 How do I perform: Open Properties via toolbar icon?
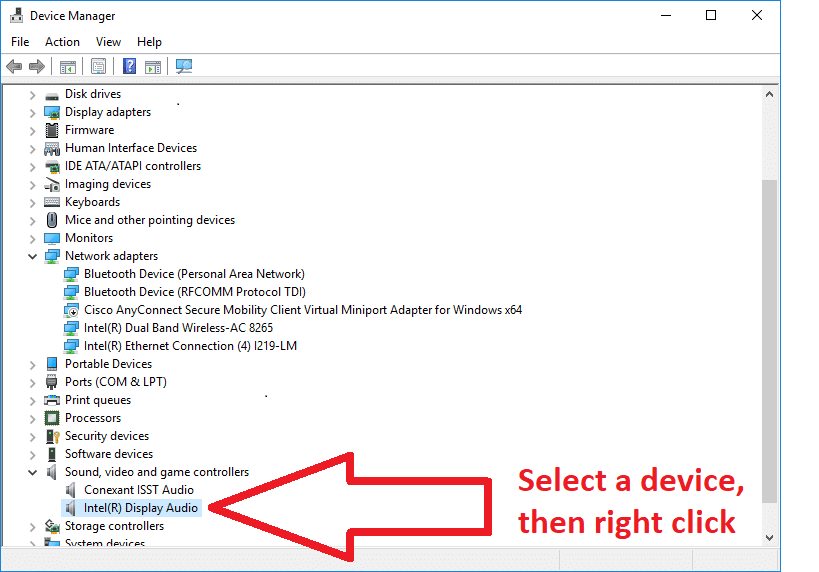[x=98, y=67]
